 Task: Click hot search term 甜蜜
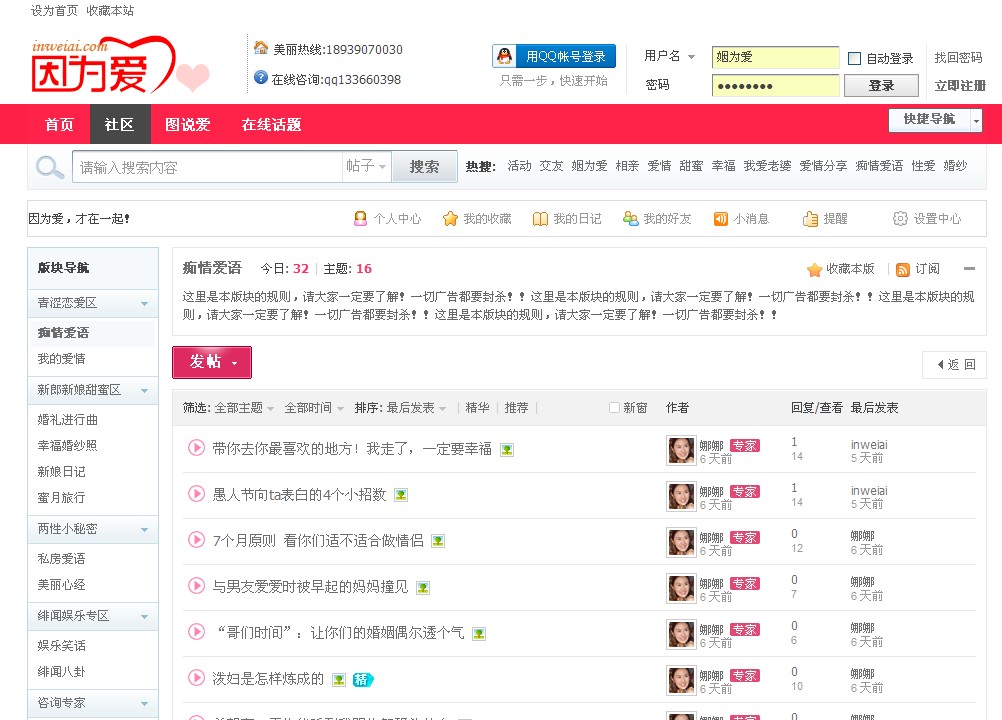point(691,166)
